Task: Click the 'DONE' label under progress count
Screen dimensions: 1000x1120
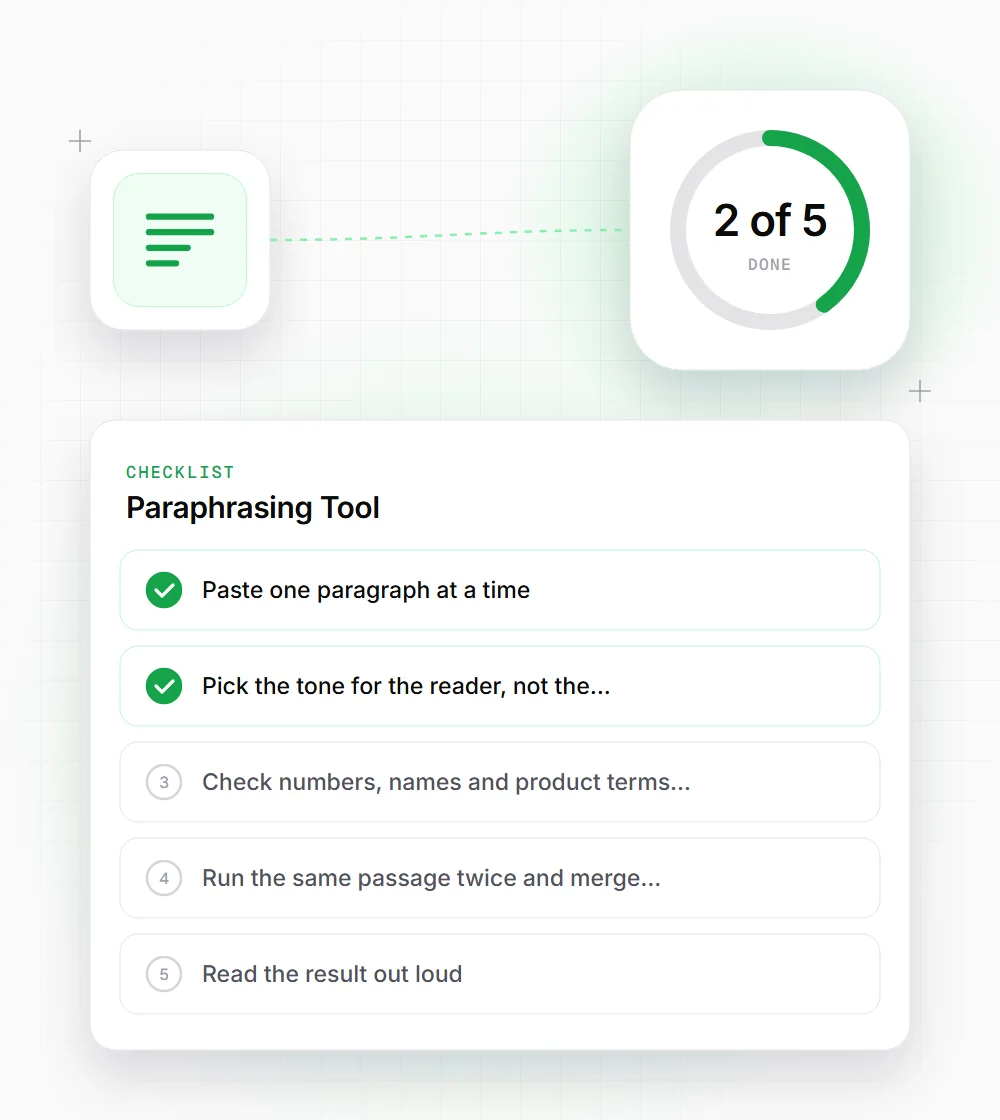Action: (769, 264)
